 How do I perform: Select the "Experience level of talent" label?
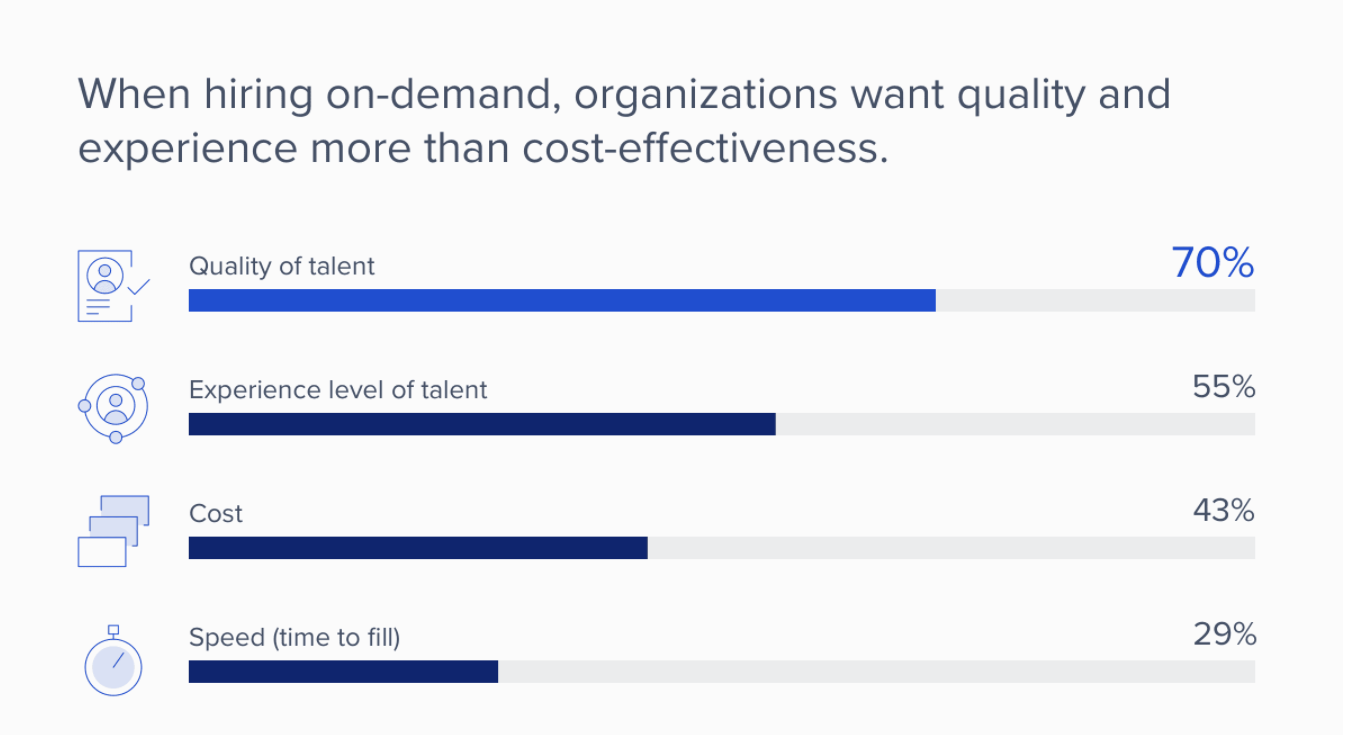click(x=338, y=390)
